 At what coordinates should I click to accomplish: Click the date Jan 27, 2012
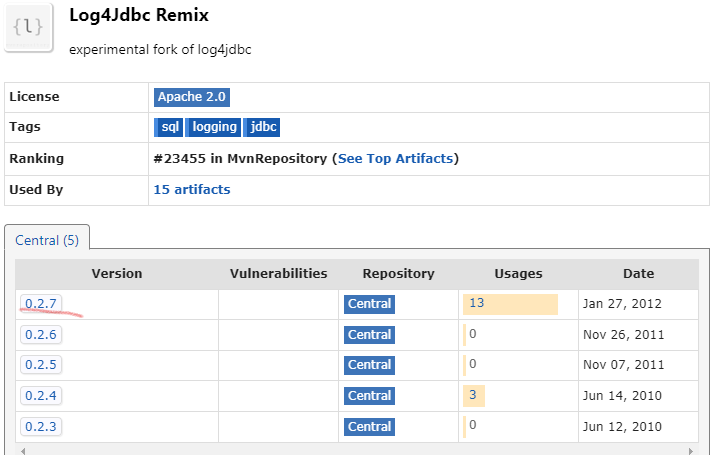click(x=622, y=304)
